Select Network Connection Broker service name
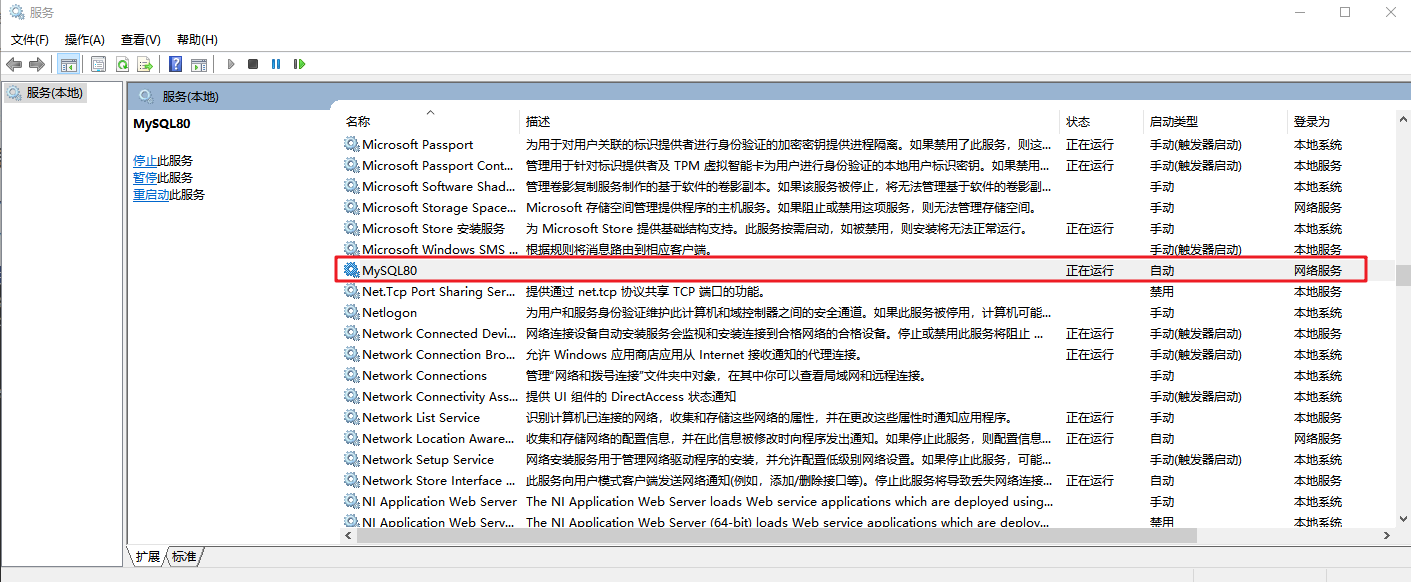The image size is (1411, 582). 439,354
